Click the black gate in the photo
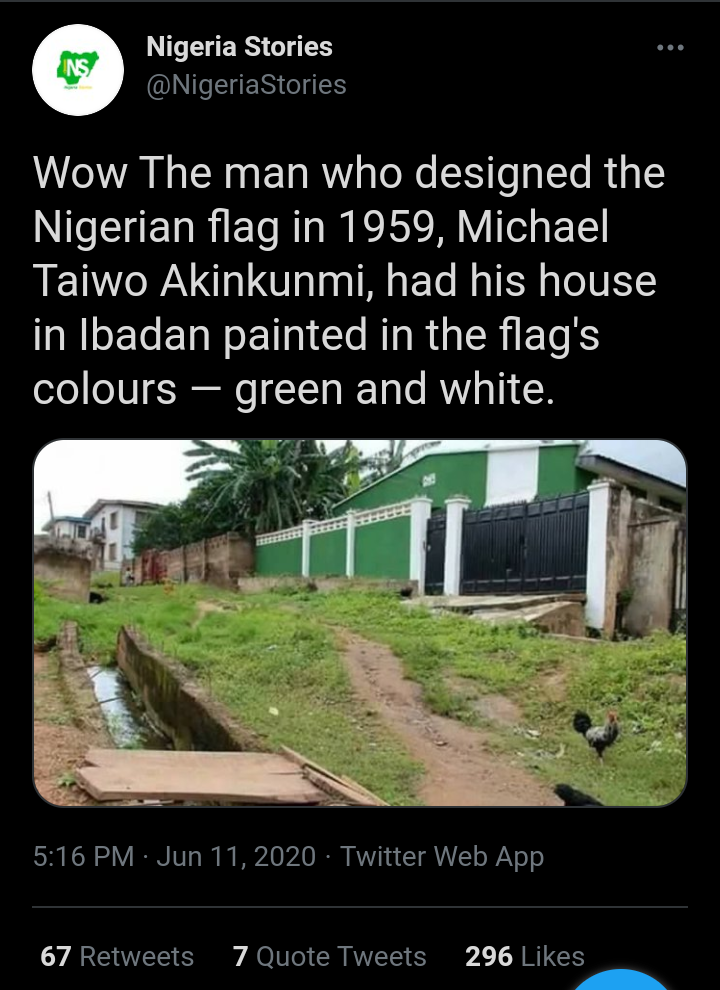Viewport: 720px width, 990px height. (524, 544)
